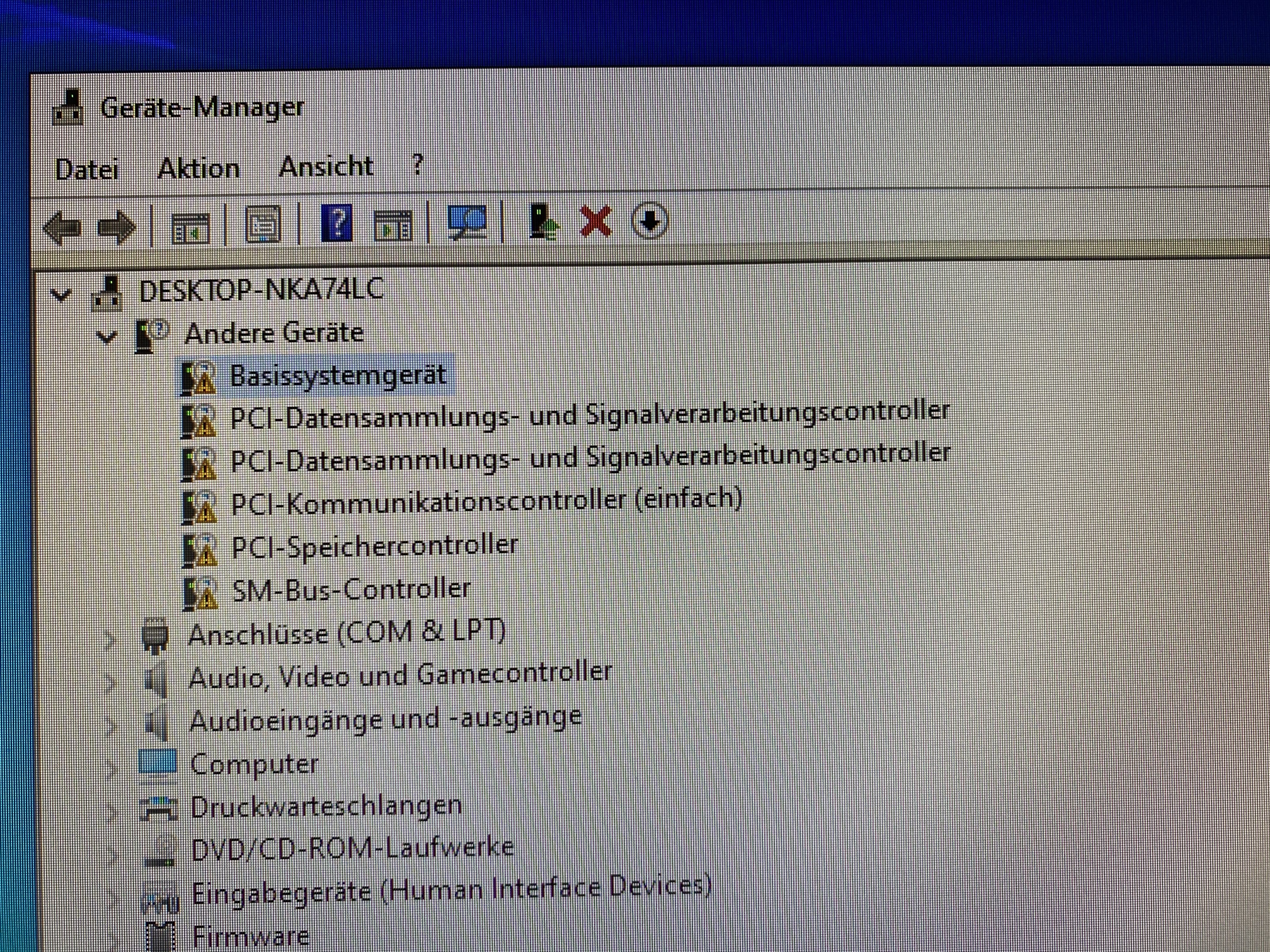
Task: Collapse the Andere Geräte category
Action: pyautogui.click(x=107, y=337)
